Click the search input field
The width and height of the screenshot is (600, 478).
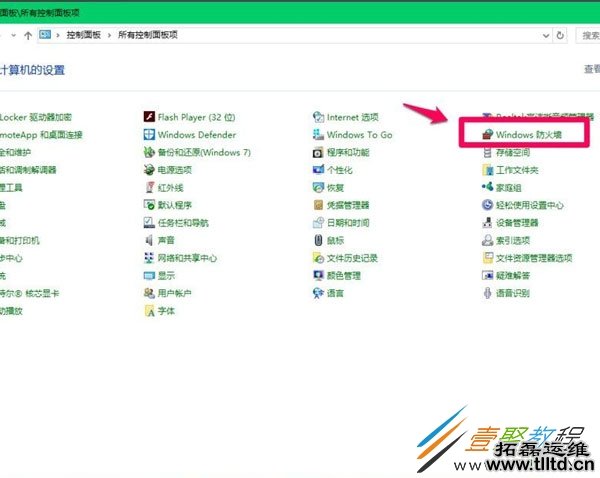[x=588, y=35]
